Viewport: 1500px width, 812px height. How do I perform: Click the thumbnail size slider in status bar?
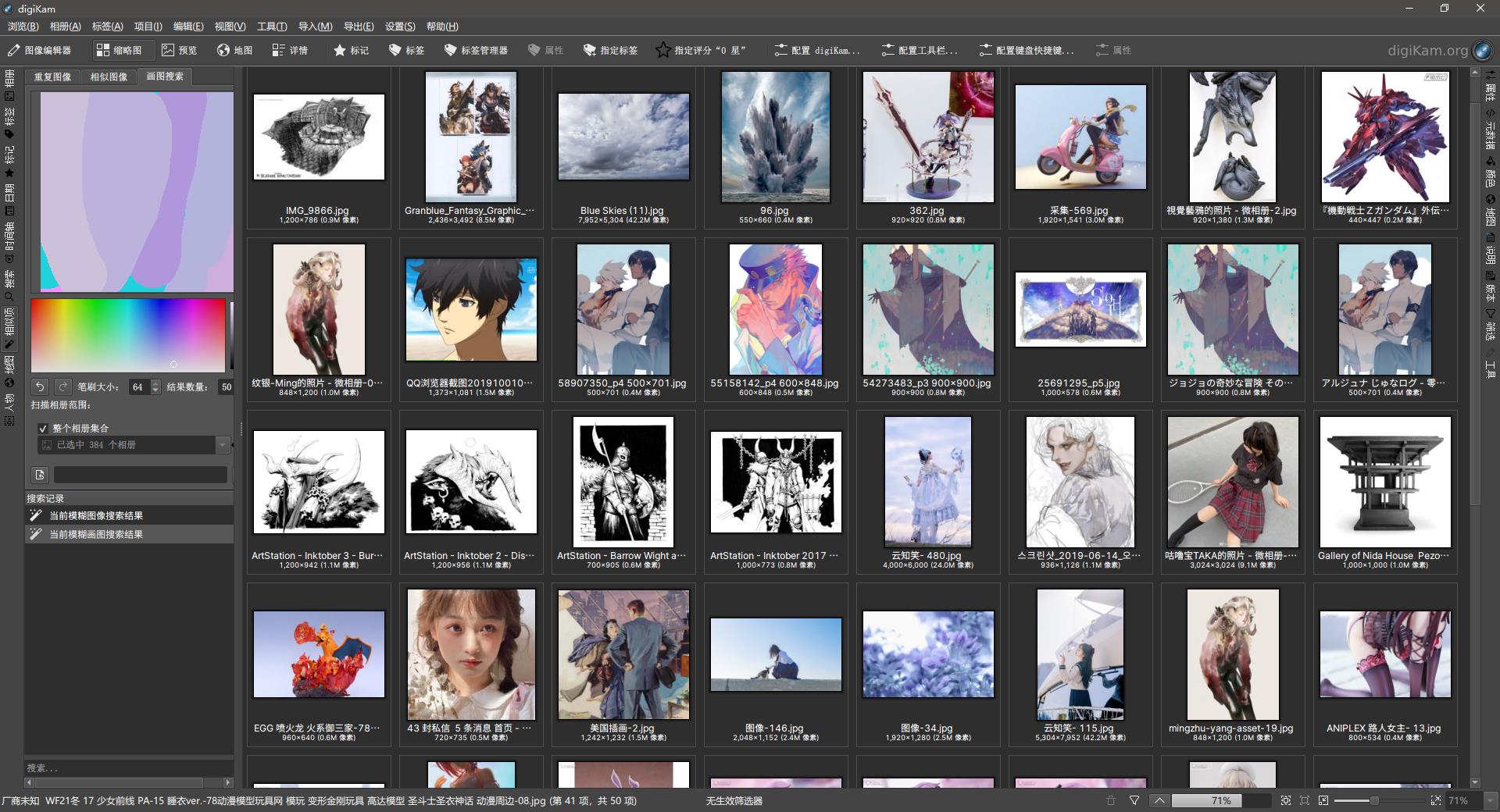pos(1380,800)
